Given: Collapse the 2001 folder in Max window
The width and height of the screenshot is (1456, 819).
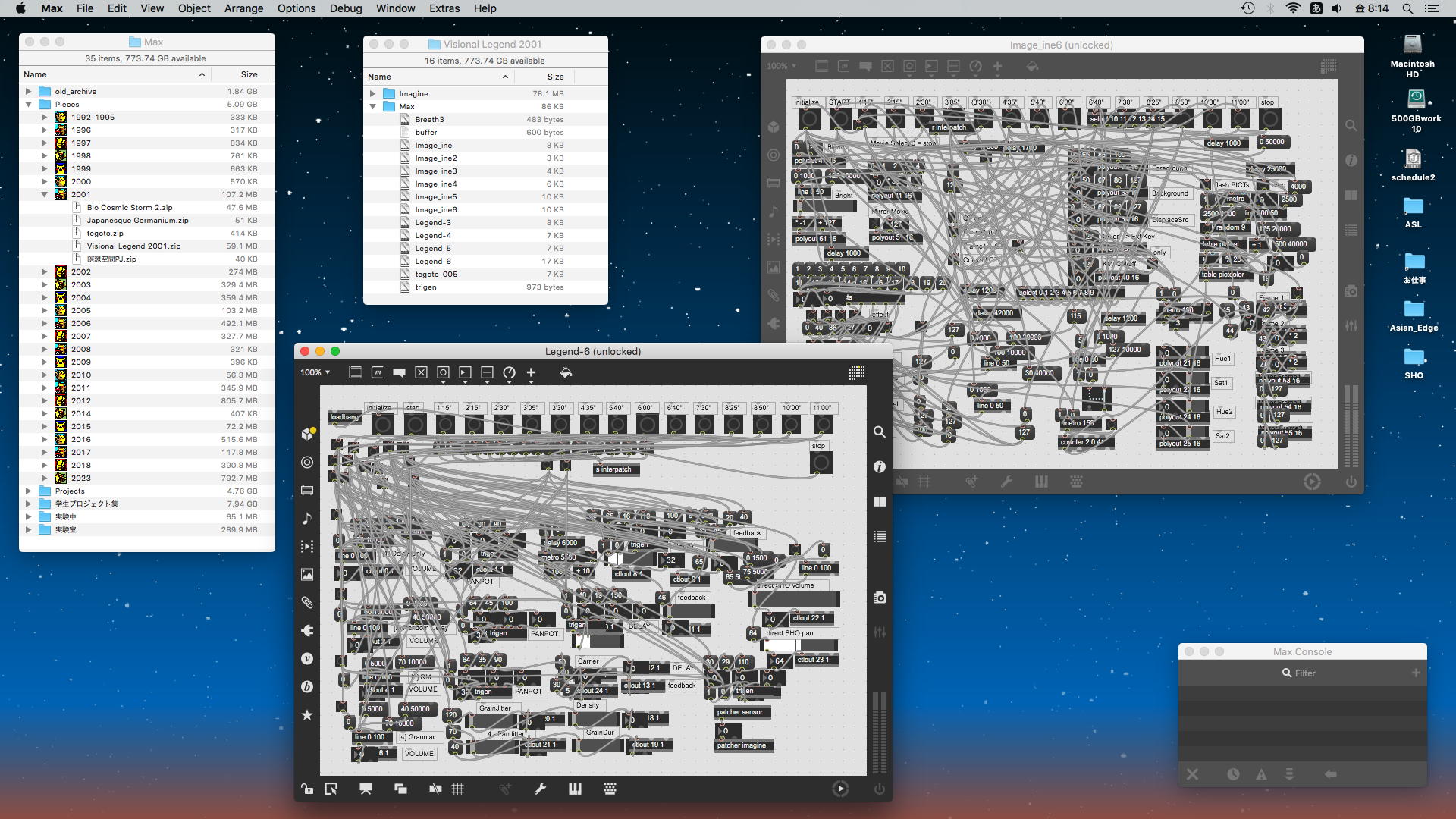Looking at the screenshot, I should 44,194.
